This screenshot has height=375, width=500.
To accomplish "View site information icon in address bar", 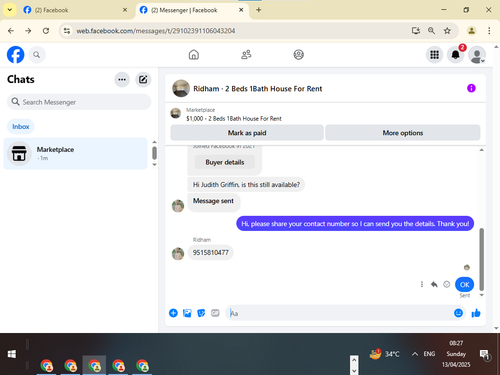I will (x=67, y=31).
